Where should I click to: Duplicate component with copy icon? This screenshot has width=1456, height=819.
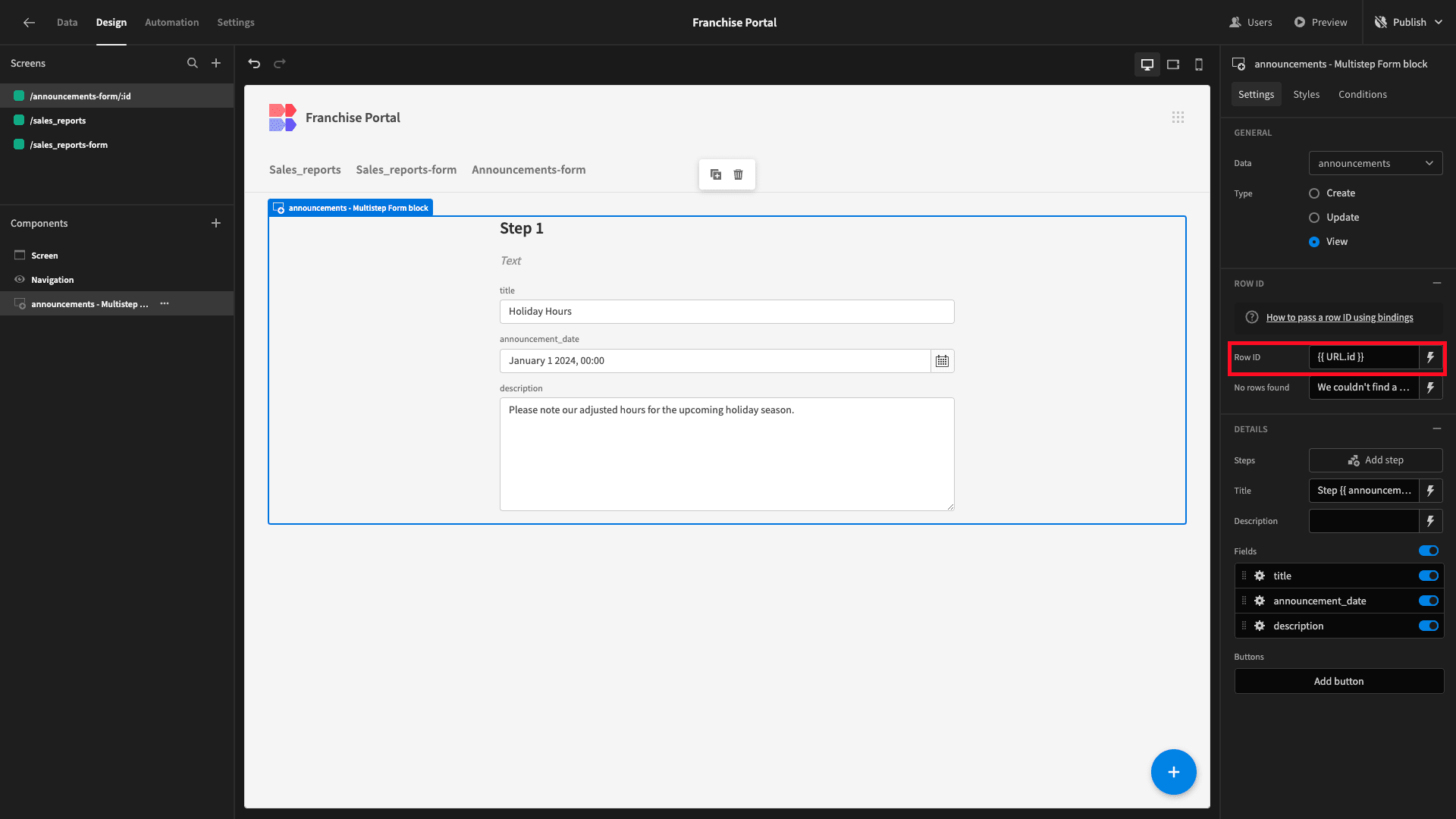716,174
